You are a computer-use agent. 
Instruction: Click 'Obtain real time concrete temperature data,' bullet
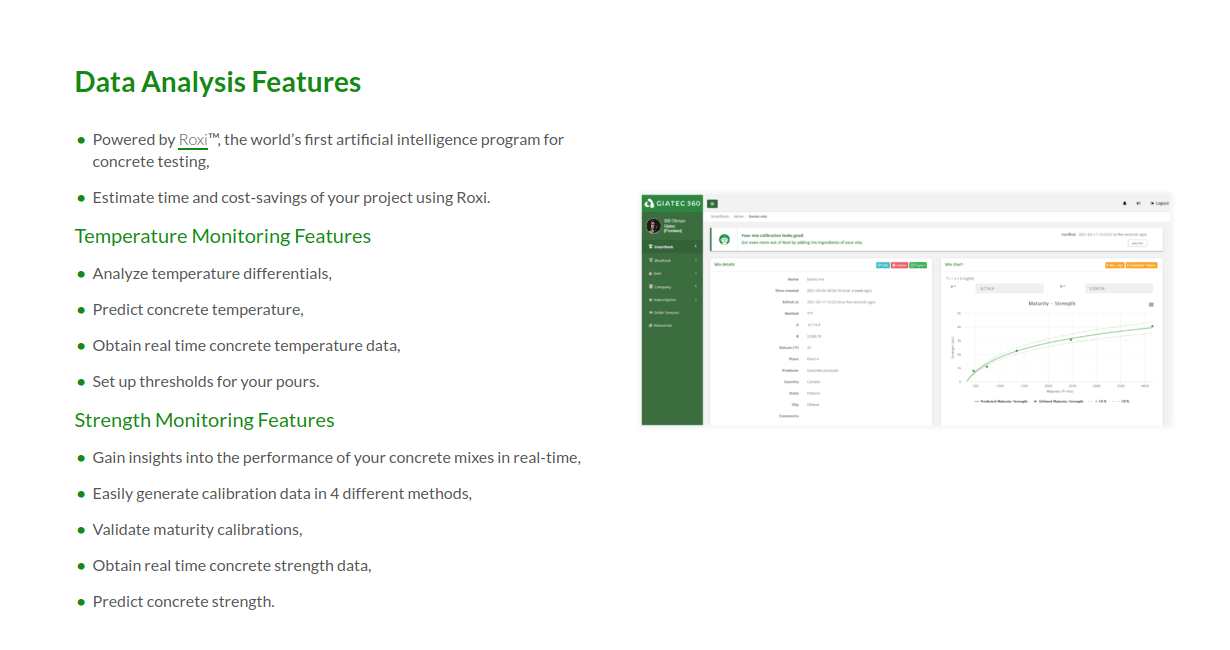point(247,346)
